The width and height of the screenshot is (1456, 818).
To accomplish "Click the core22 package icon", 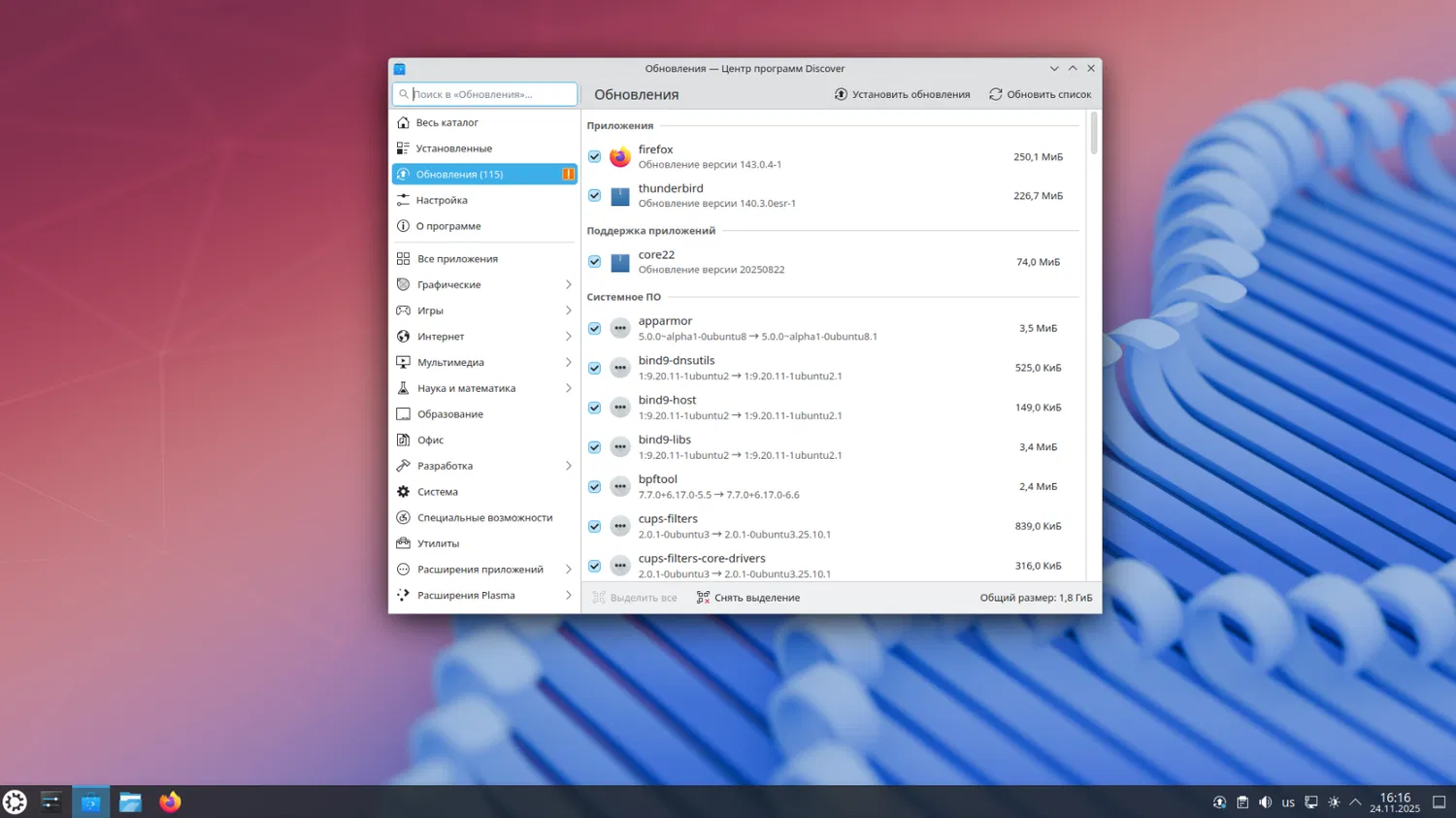I will 620,262.
